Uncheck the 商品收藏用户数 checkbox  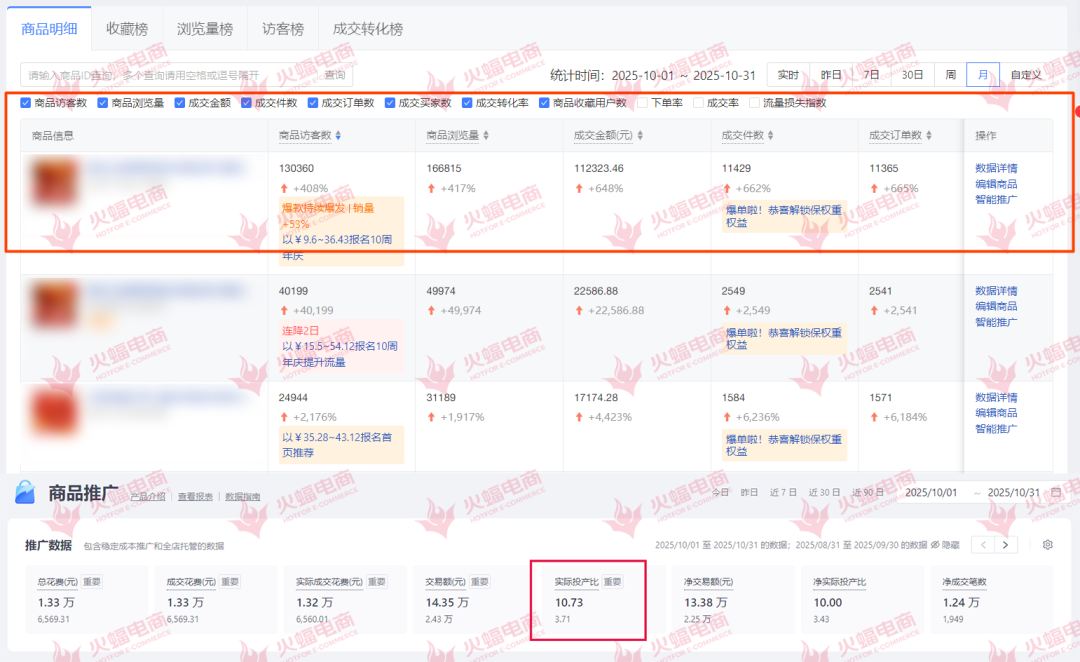(544, 103)
